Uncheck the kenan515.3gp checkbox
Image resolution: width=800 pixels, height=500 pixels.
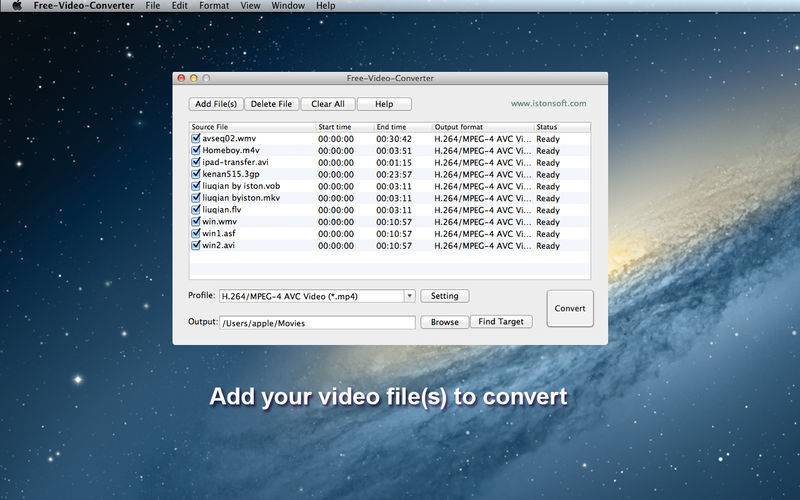coord(195,174)
